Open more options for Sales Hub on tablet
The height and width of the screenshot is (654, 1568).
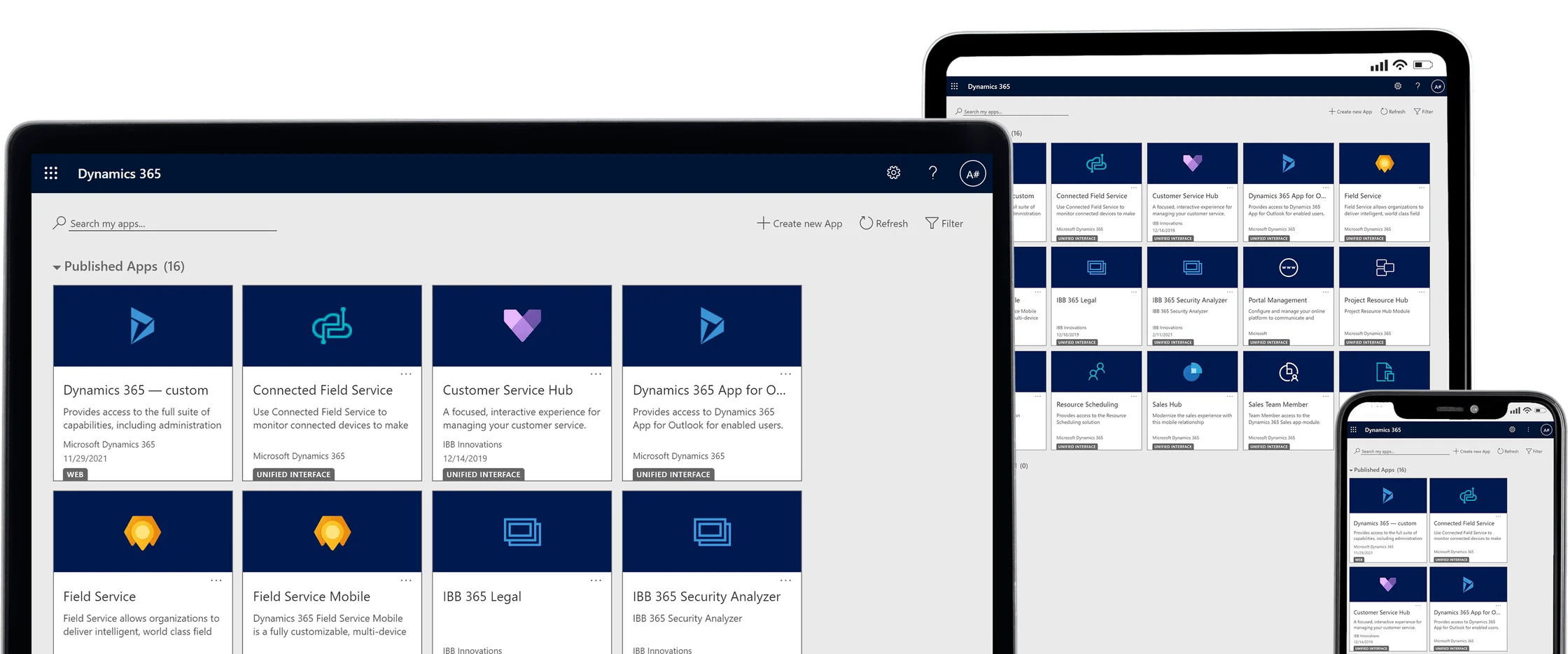pyautogui.click(x=1229, y=396)
